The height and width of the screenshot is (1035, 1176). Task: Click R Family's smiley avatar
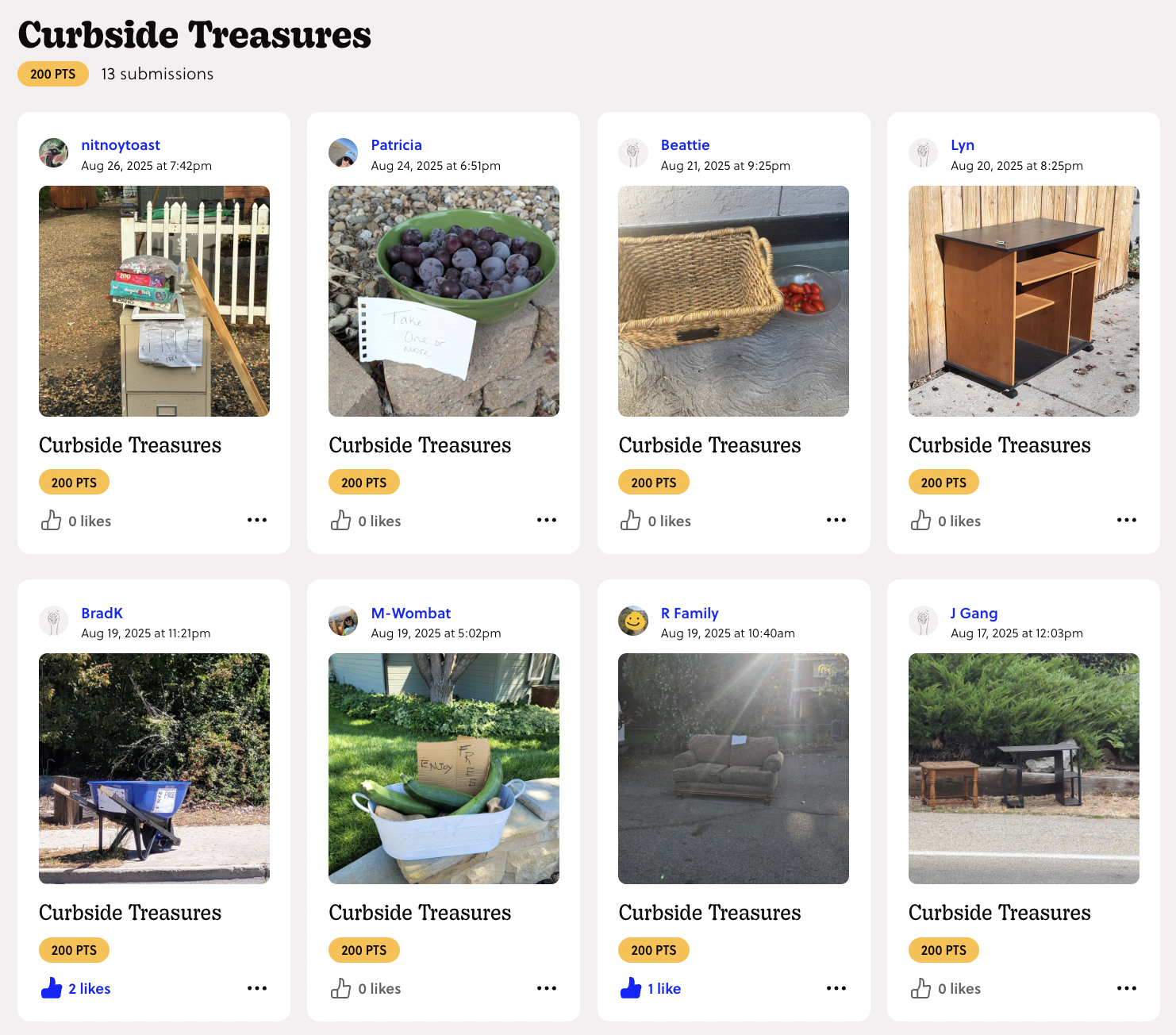(633, 621)
